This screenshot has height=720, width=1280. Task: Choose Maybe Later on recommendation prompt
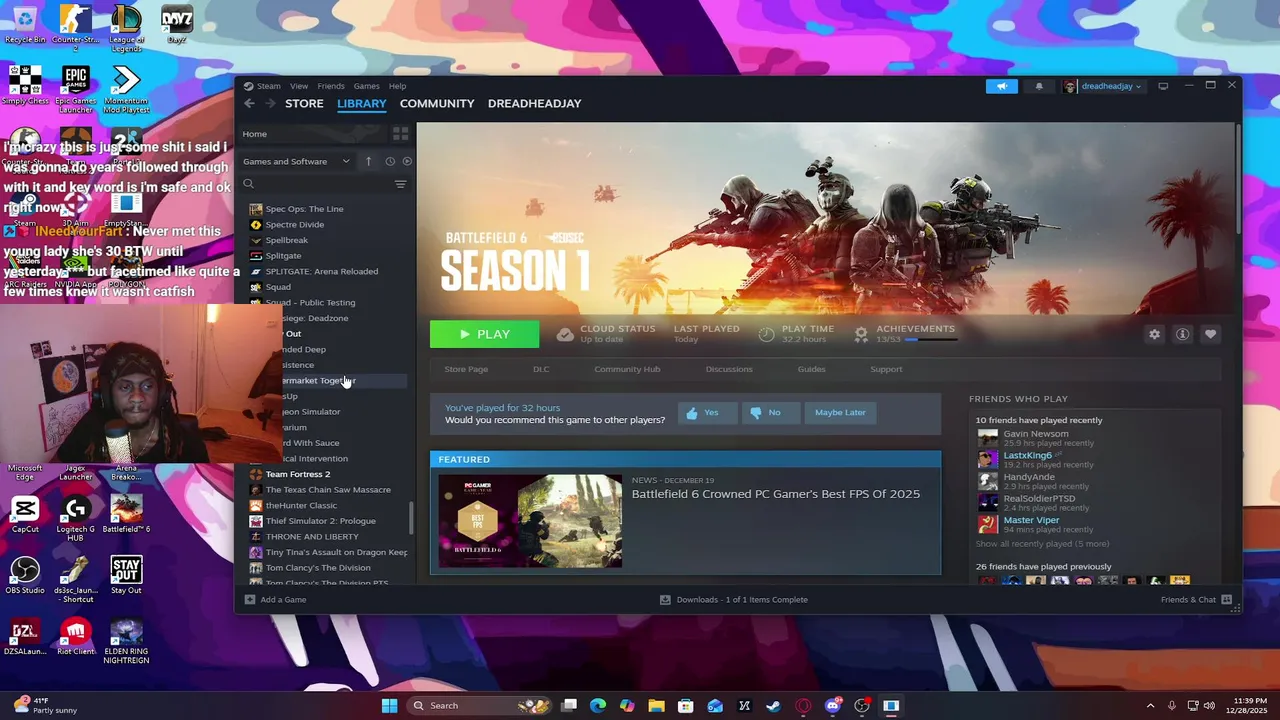point(840,412)
